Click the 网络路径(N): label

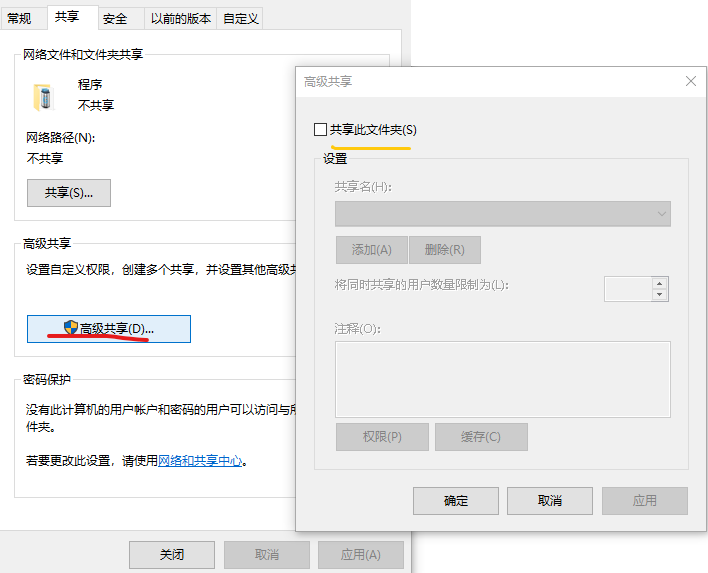pyautogui.click(x=61, y=137)
